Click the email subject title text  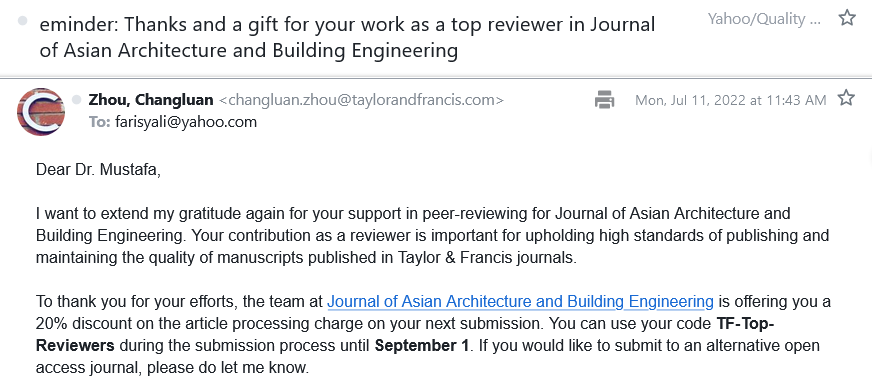pos(347,37)
